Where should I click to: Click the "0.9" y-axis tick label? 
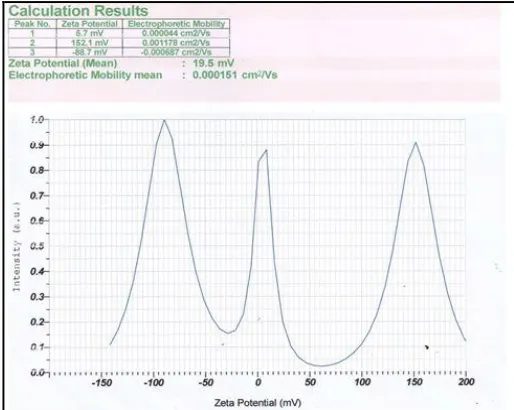[x=37, y=145]
